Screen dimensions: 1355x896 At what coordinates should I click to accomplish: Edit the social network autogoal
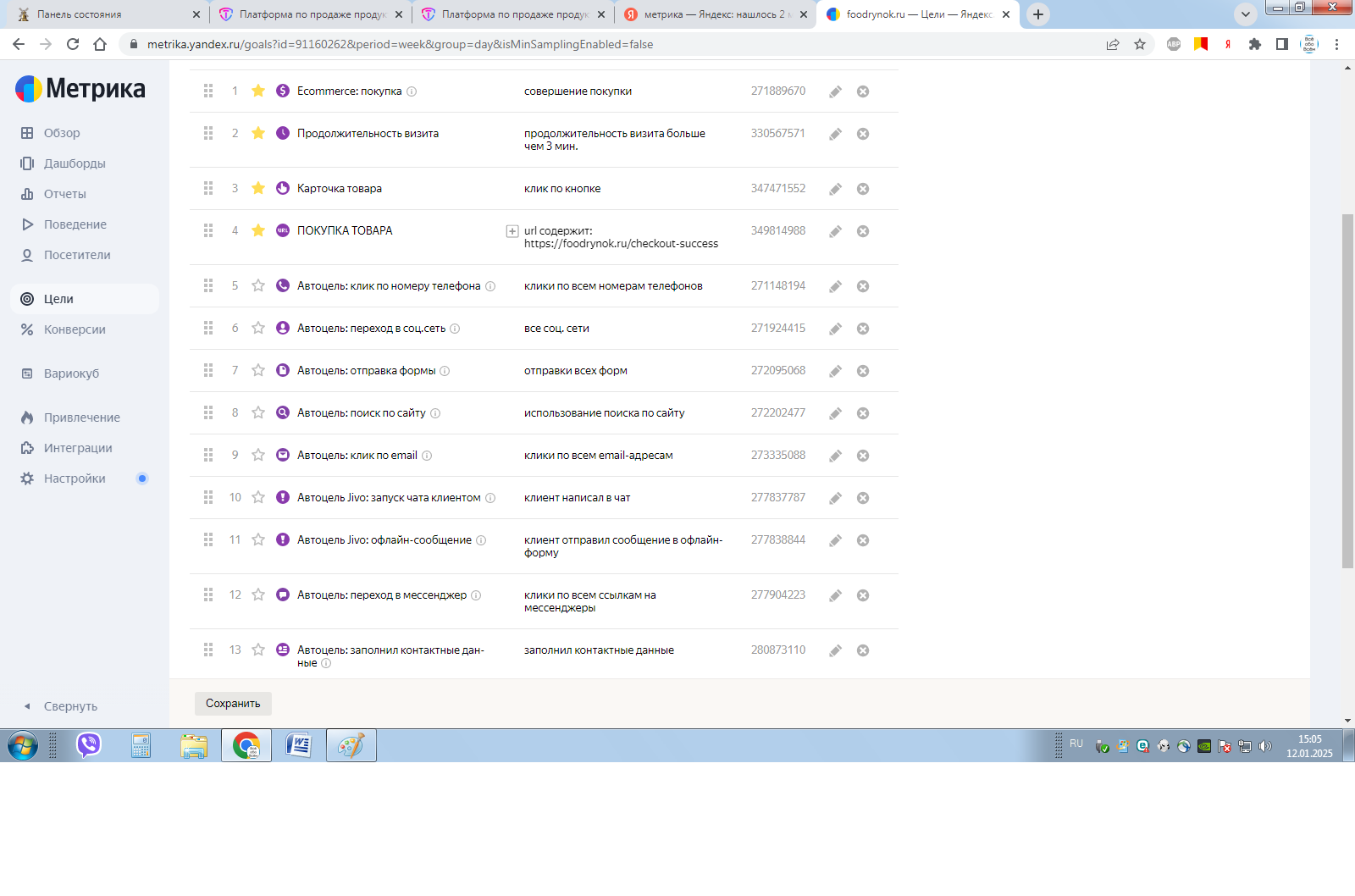click(x=835, y=329)
